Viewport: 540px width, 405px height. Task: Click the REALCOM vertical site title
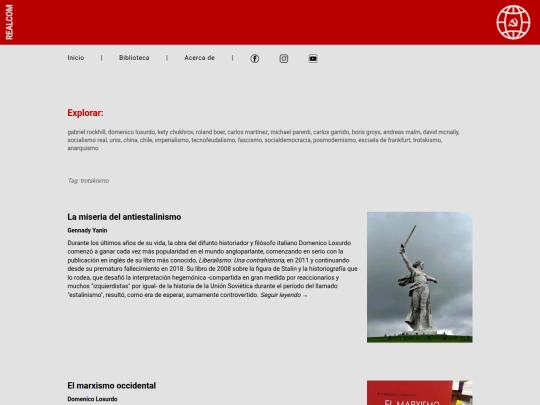[9, 22]
